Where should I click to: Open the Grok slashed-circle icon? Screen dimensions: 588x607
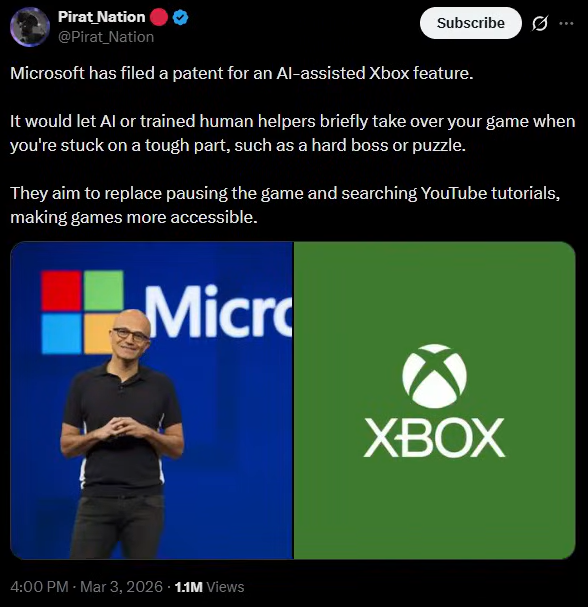tap(540, 23)
